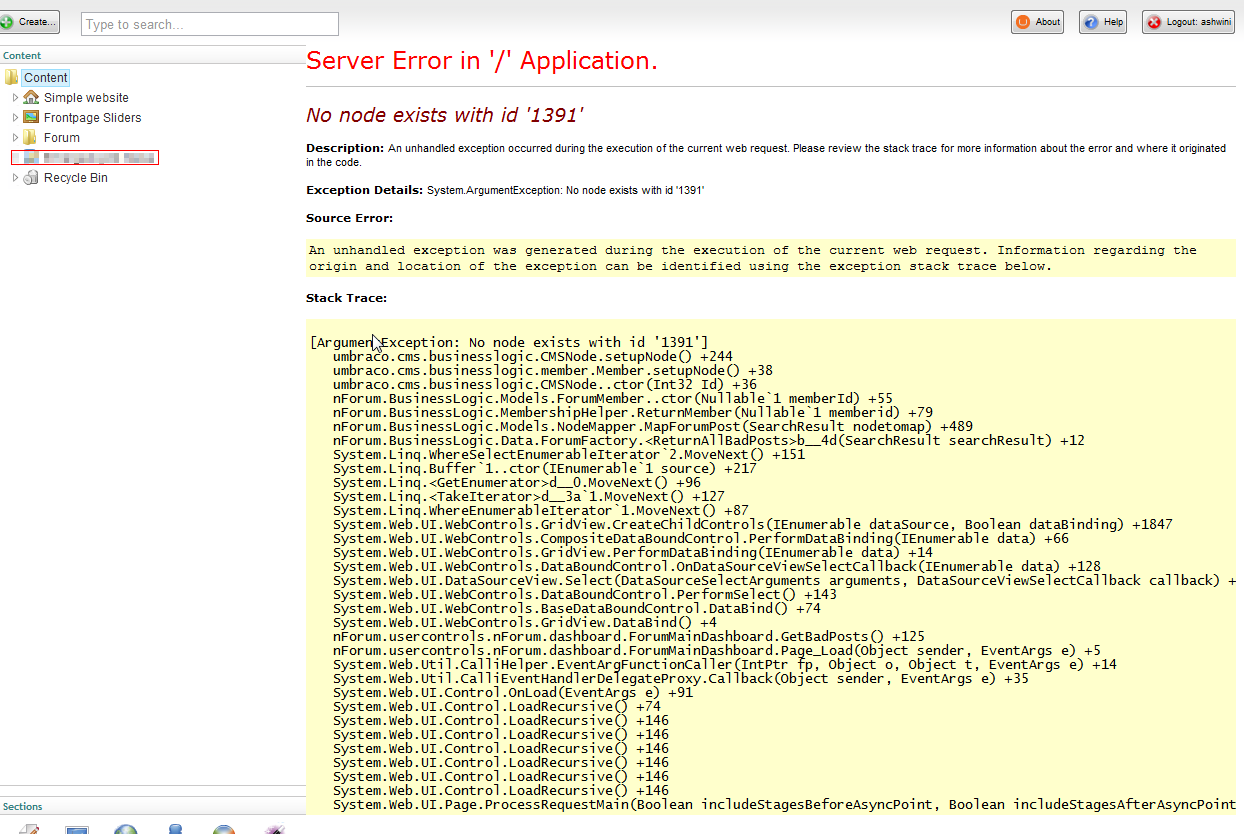Click the Simple website house icon
The width and height of the screenshot is (1244, 834).
click(x=31, y=97)
